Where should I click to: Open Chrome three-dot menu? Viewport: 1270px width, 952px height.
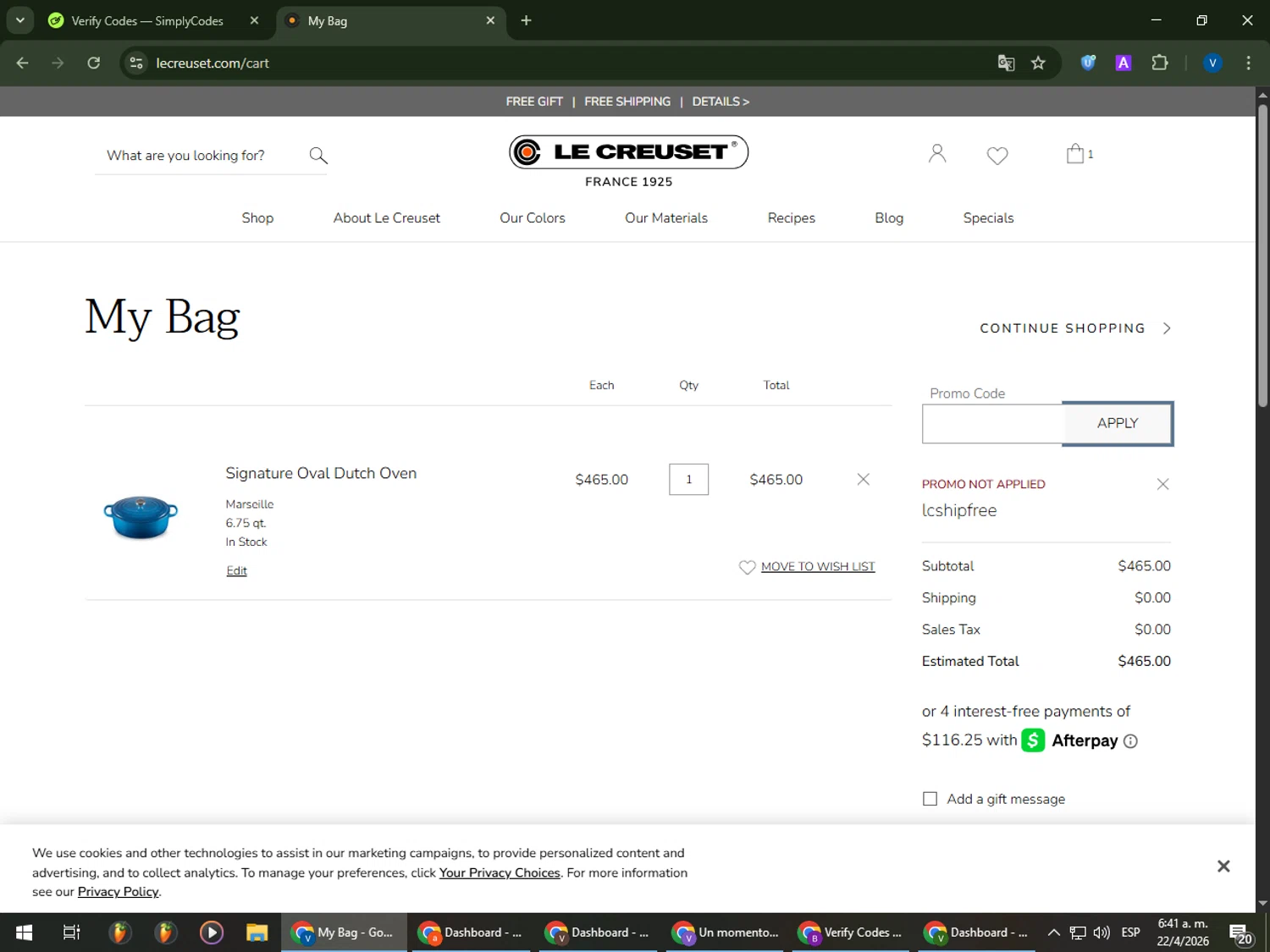click(1248, 63)
